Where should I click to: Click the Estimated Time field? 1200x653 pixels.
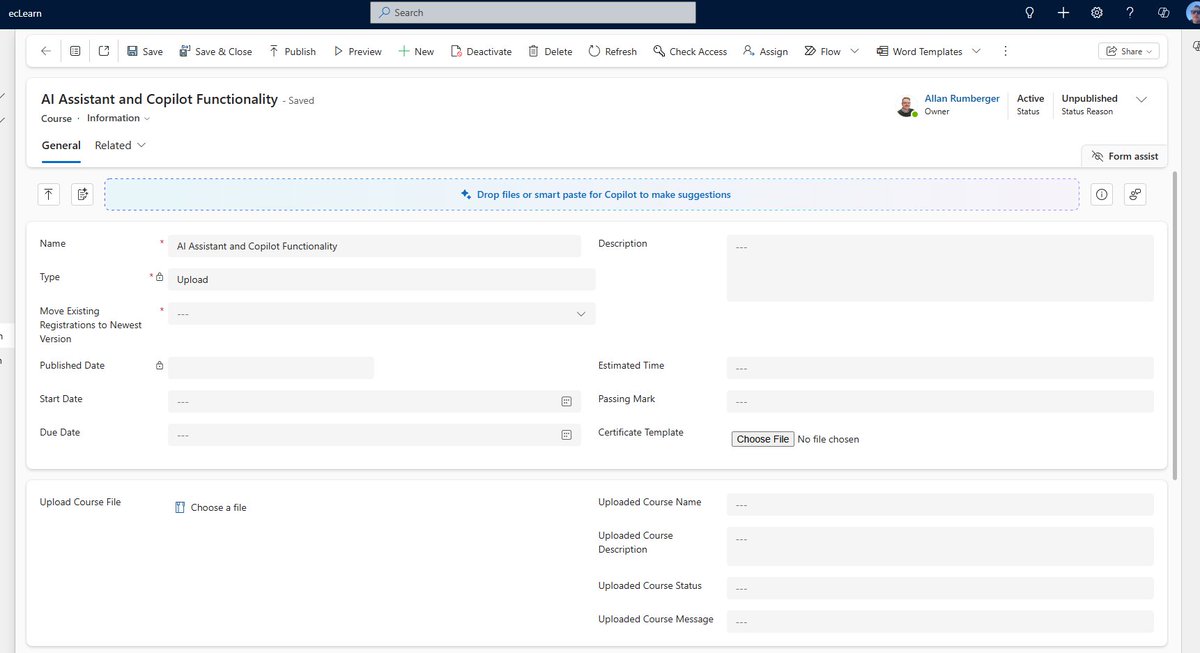click(x=940, y=368)
